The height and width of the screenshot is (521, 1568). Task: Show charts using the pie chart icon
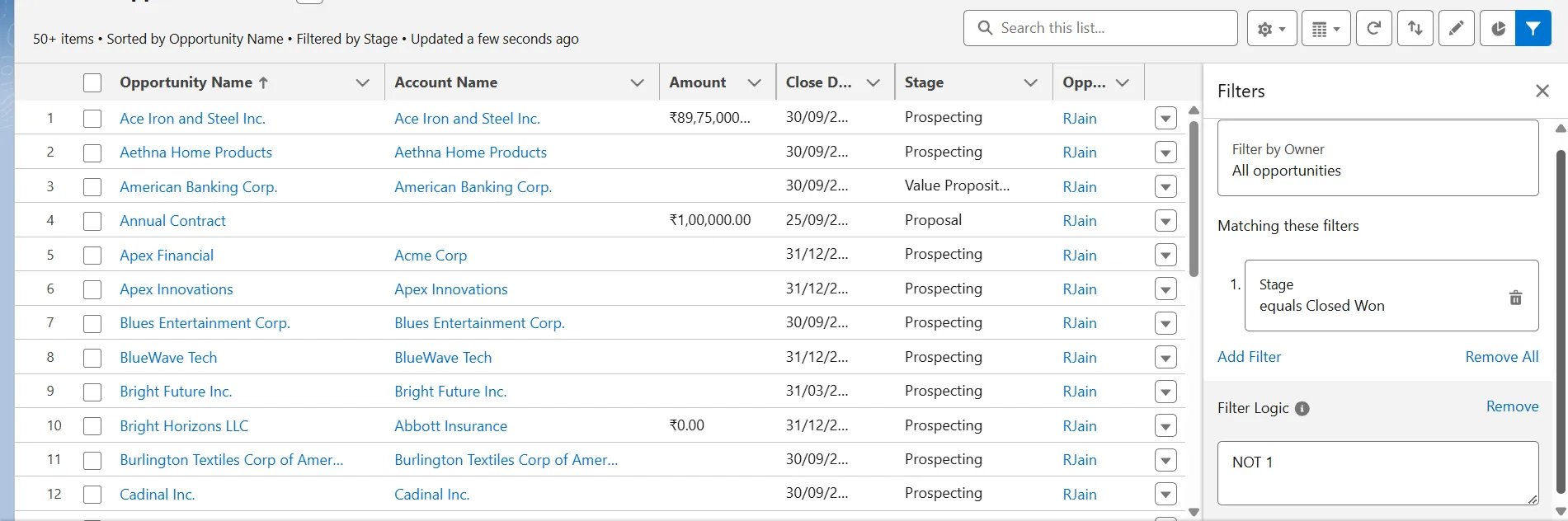coord(1498,29)
